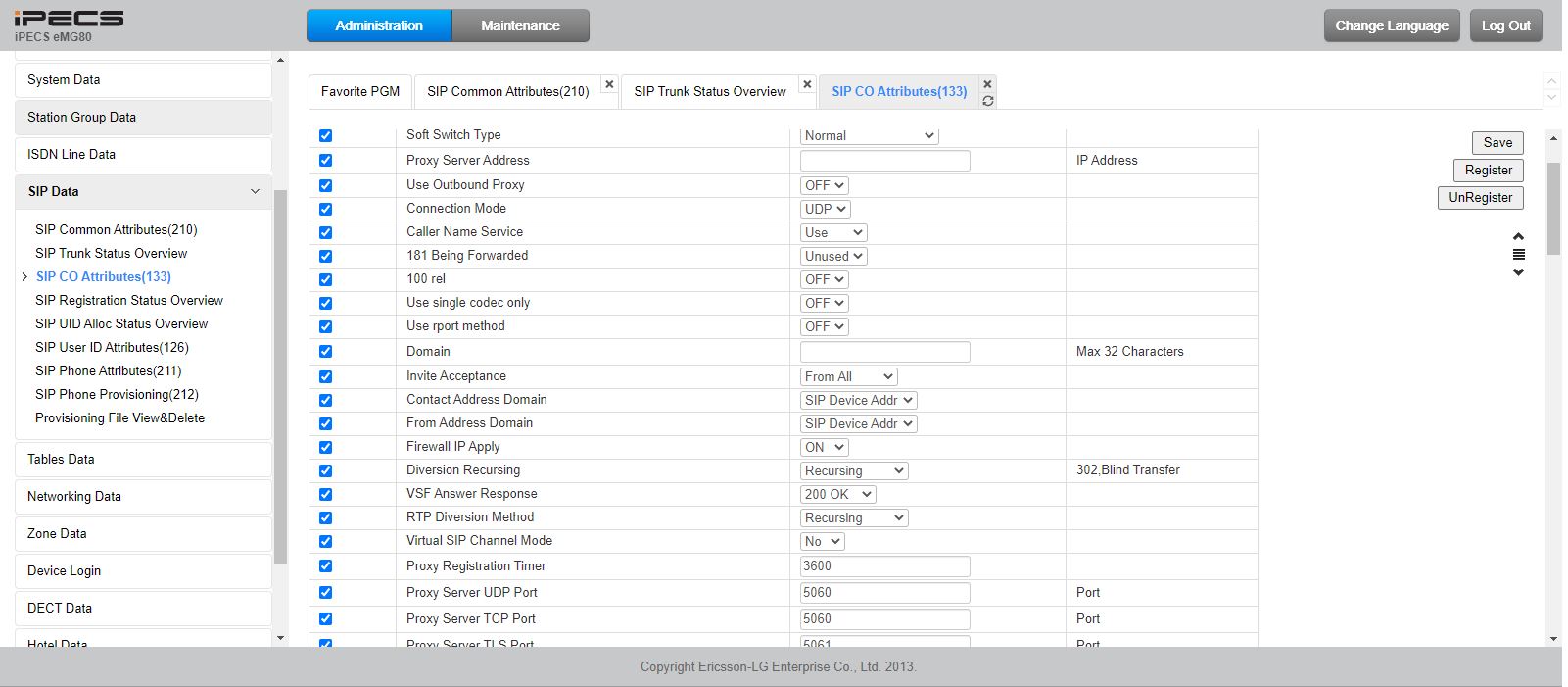Click the Proxy Server Address input field

point(885,161)
